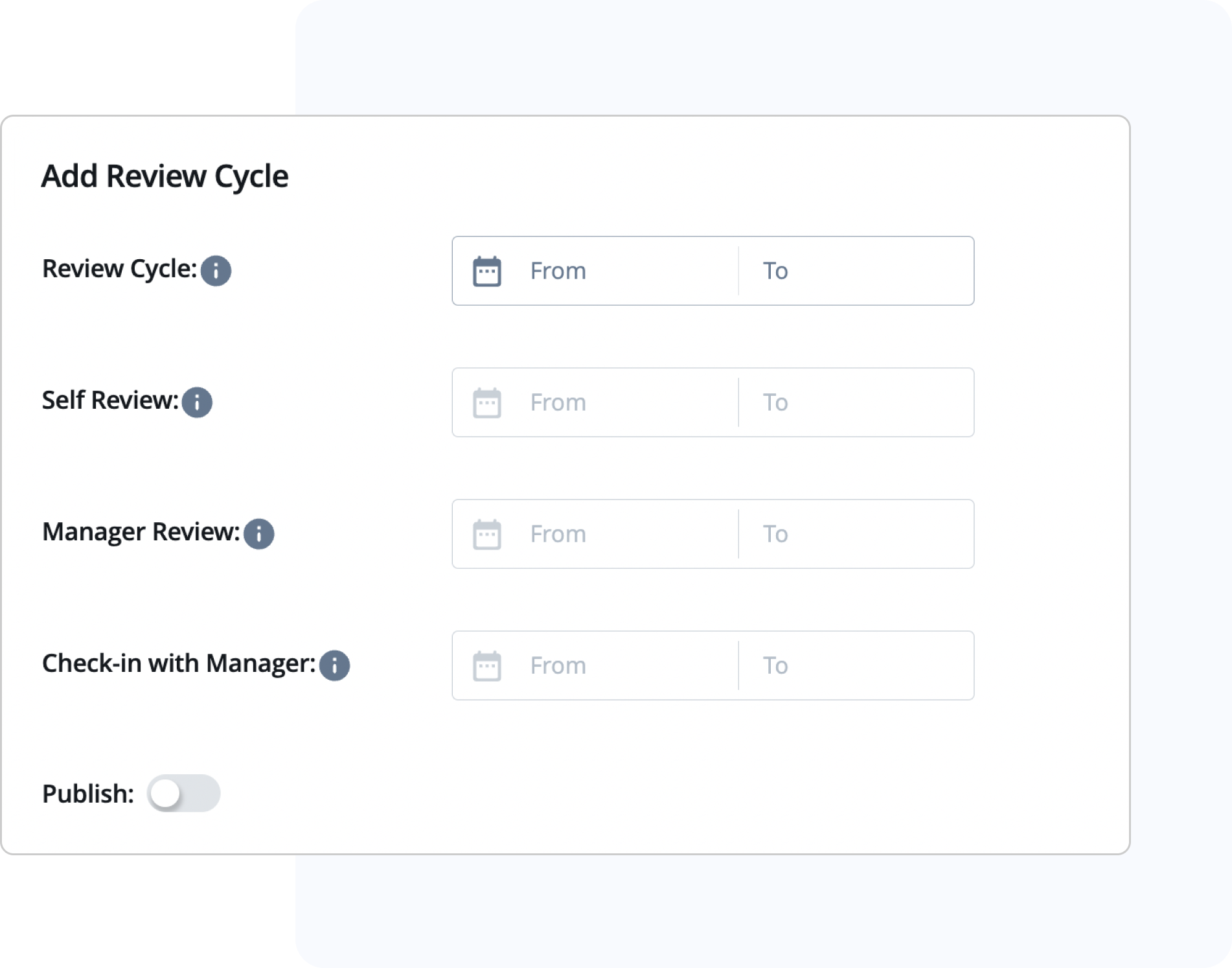
Task: Select the Add Review Cycle heading
Action: coord(165,175)
